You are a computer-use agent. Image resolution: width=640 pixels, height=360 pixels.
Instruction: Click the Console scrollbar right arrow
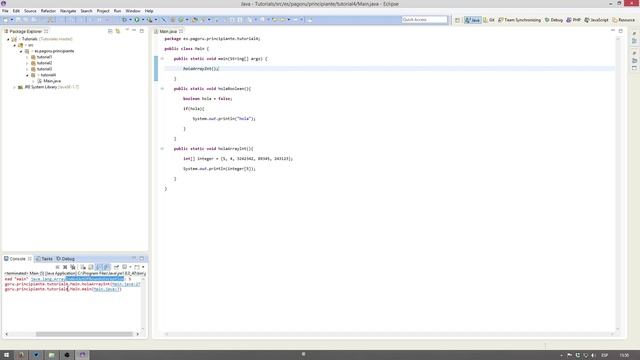(x=138, y=334)
